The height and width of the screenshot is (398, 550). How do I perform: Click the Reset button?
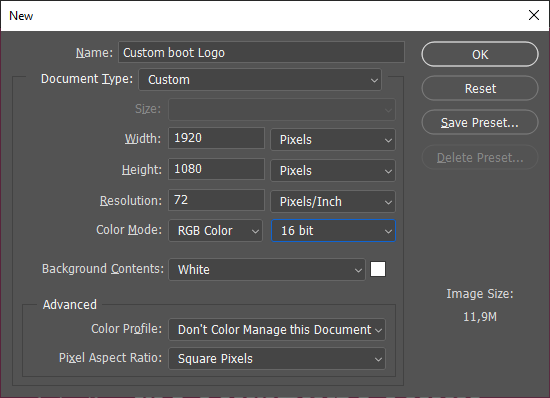tap(479, 88)
